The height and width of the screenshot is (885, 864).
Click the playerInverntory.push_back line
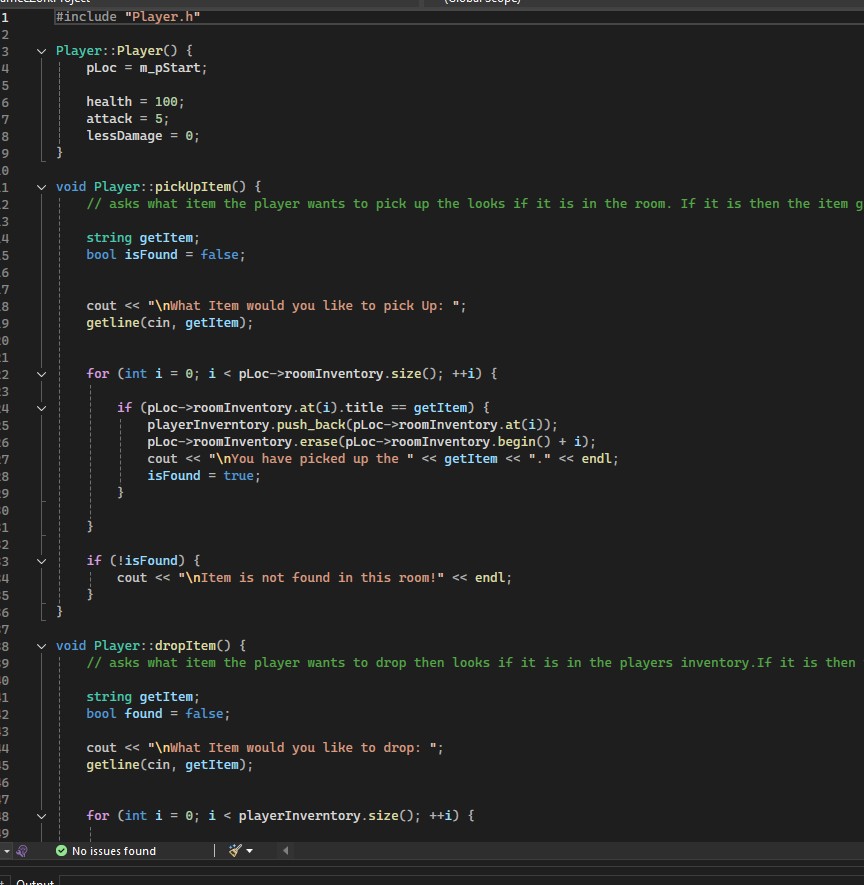[352, 425]
